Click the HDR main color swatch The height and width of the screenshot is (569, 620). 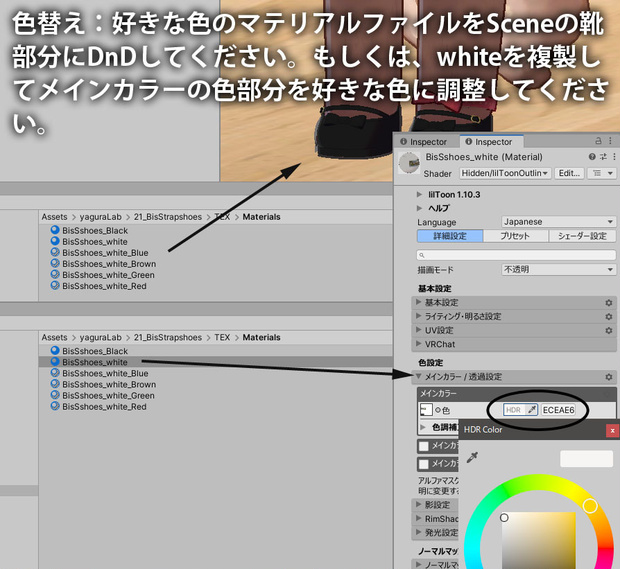[515, 410]
